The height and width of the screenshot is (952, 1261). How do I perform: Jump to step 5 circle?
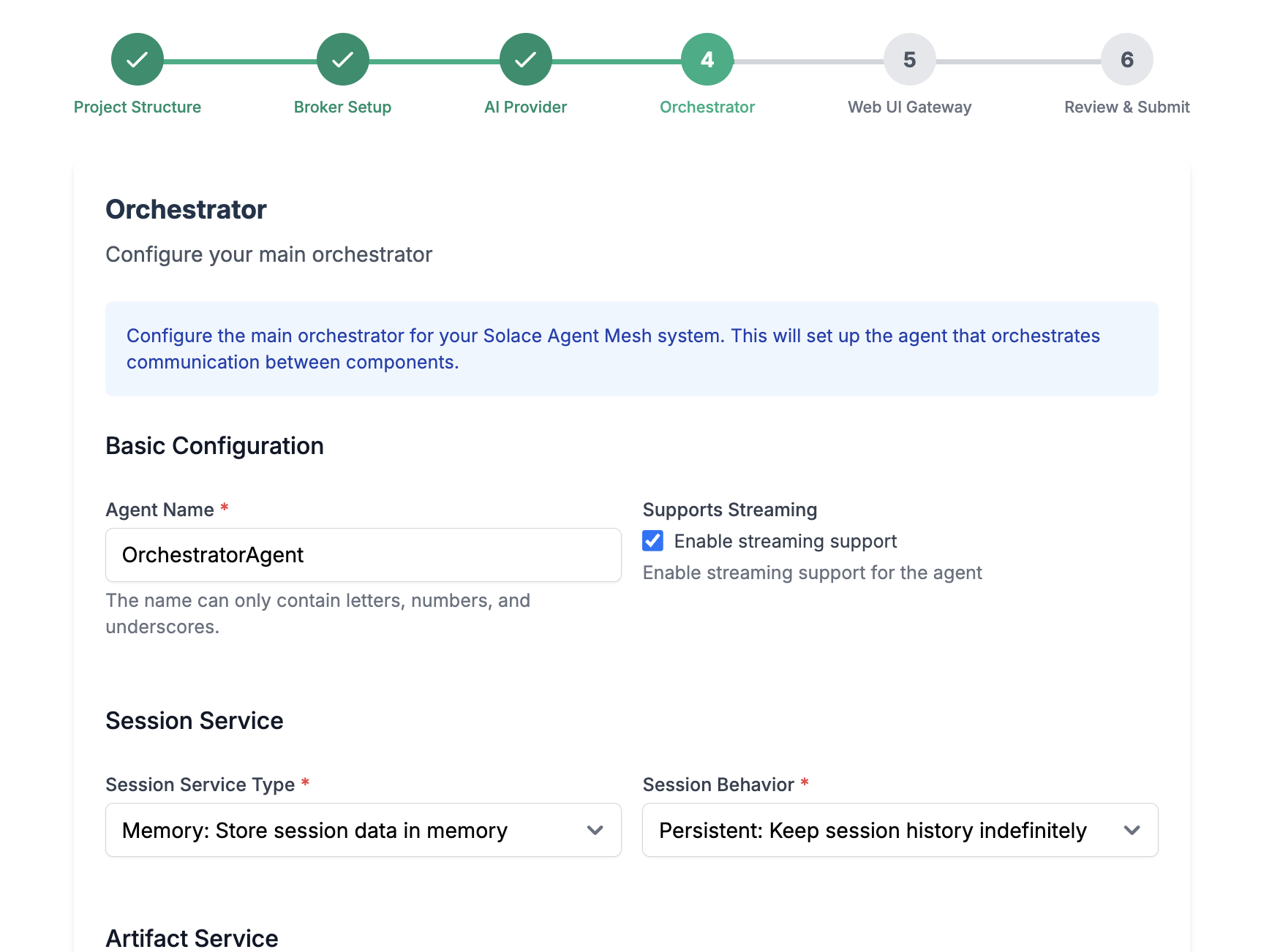[x=909, y=59]
